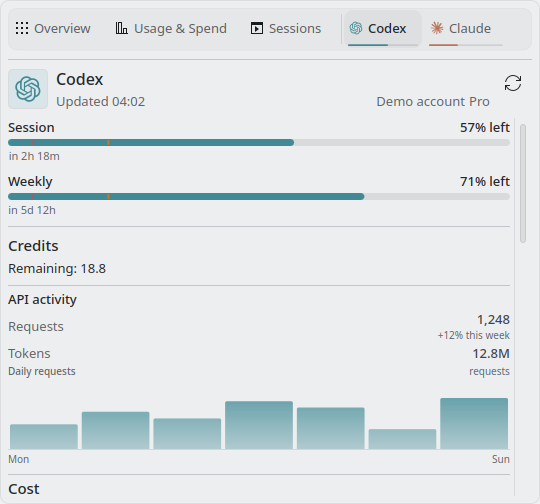Click 'in 2h 18m' reset time
The width and height of the screenshot is (540, 504).
[34, 156]
